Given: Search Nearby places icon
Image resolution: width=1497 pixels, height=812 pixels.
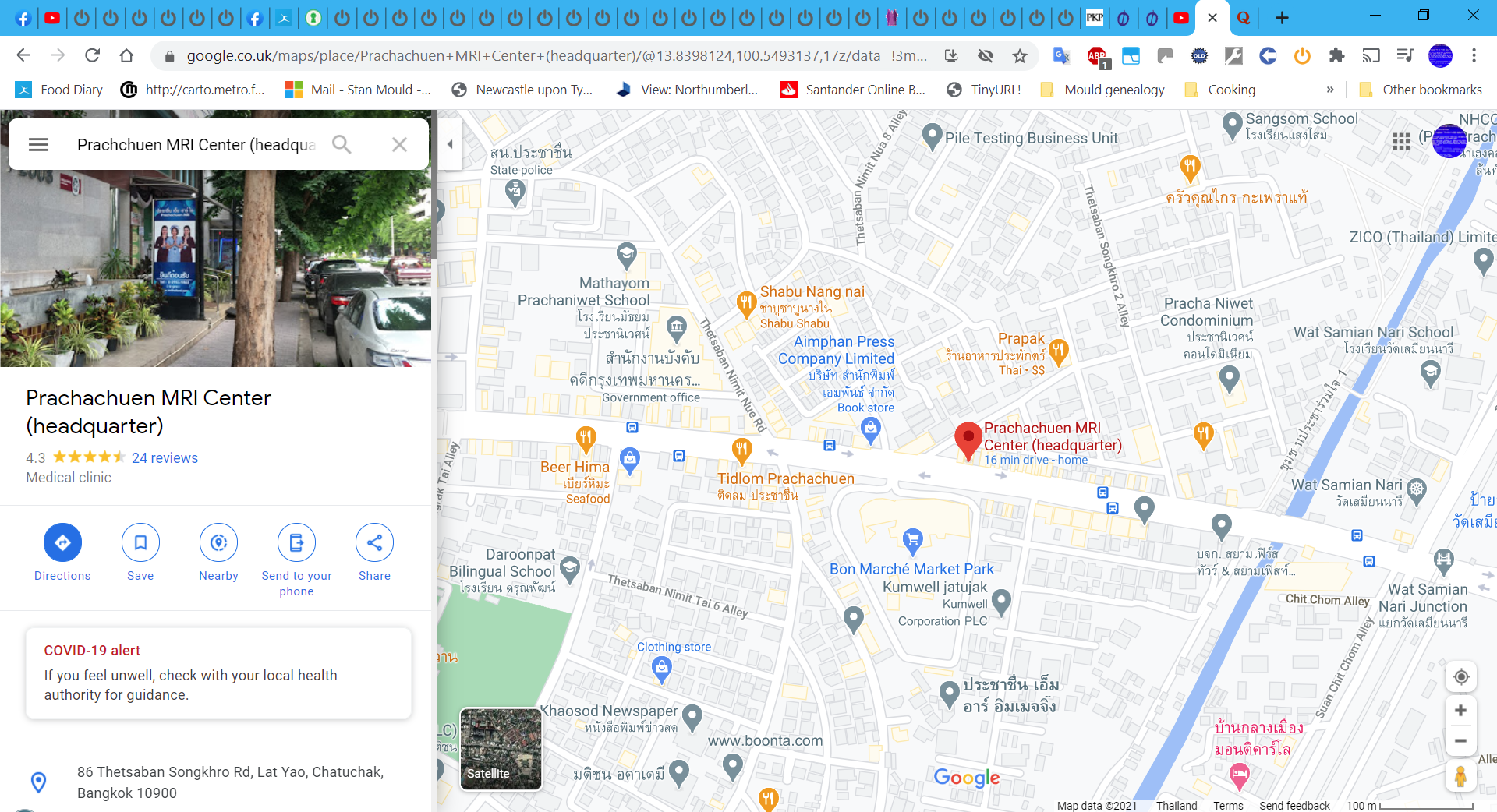Looking at the screenshot, I should coord(218,542).
